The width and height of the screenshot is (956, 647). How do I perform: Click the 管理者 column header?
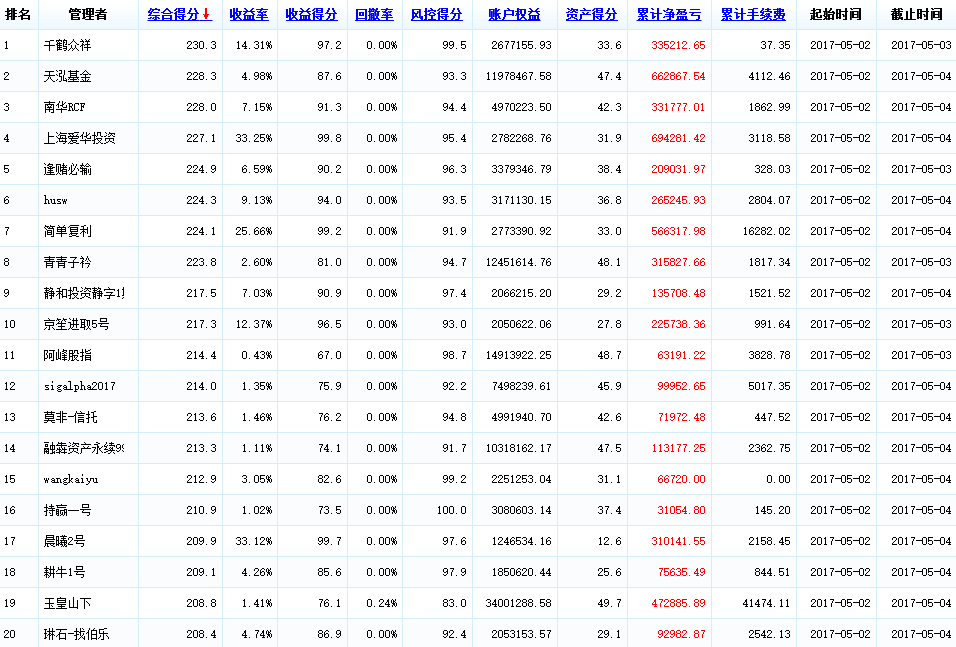[x=88, y=14]
